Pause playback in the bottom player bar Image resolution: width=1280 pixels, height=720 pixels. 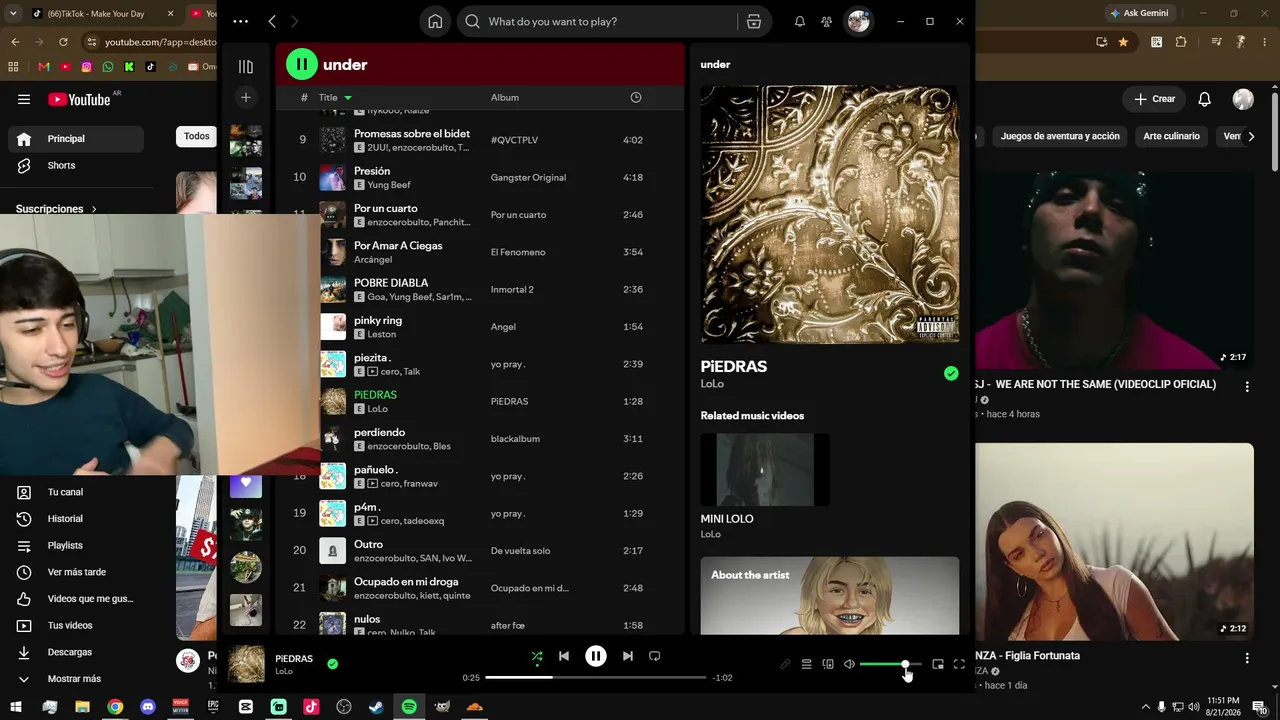pyautogui.click(x=596, y=656)
